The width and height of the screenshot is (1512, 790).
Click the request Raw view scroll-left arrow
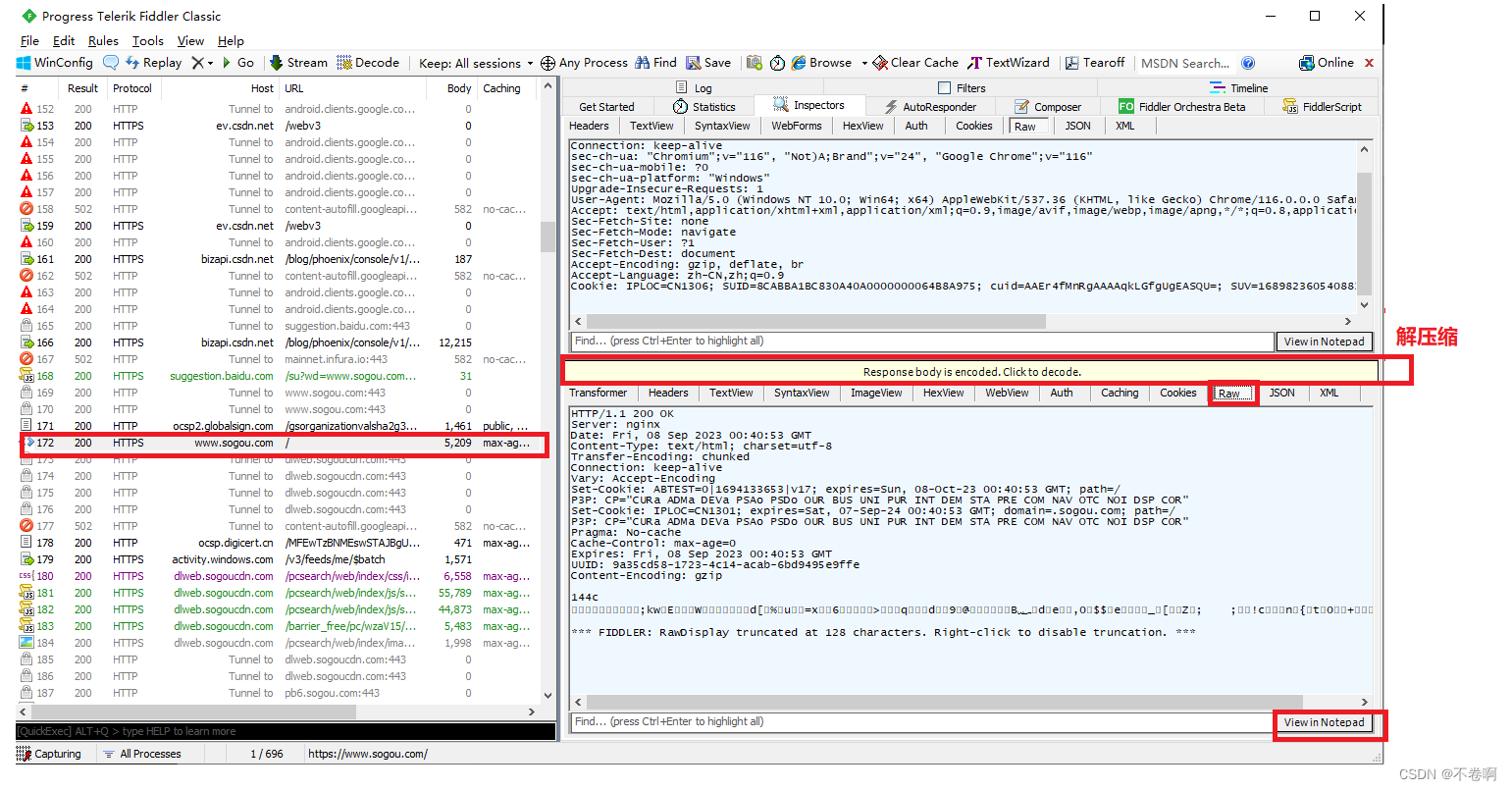coord(578,321)
